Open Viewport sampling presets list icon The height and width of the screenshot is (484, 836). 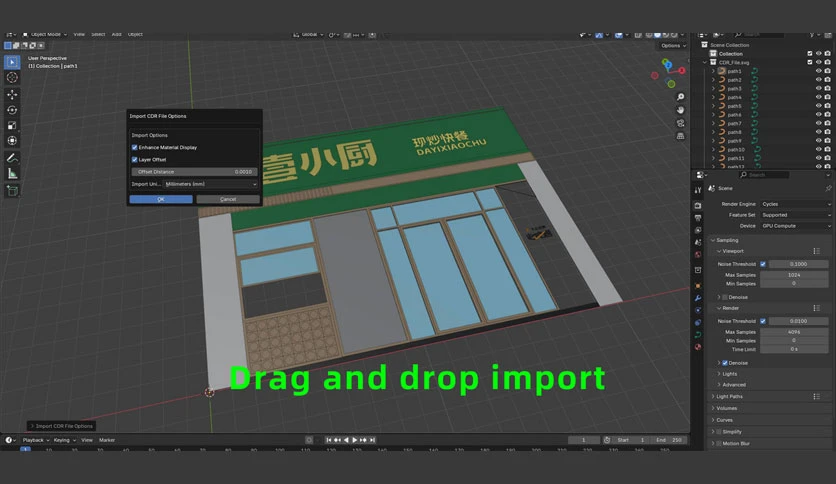pyautogui.click(x=816, y=251)
